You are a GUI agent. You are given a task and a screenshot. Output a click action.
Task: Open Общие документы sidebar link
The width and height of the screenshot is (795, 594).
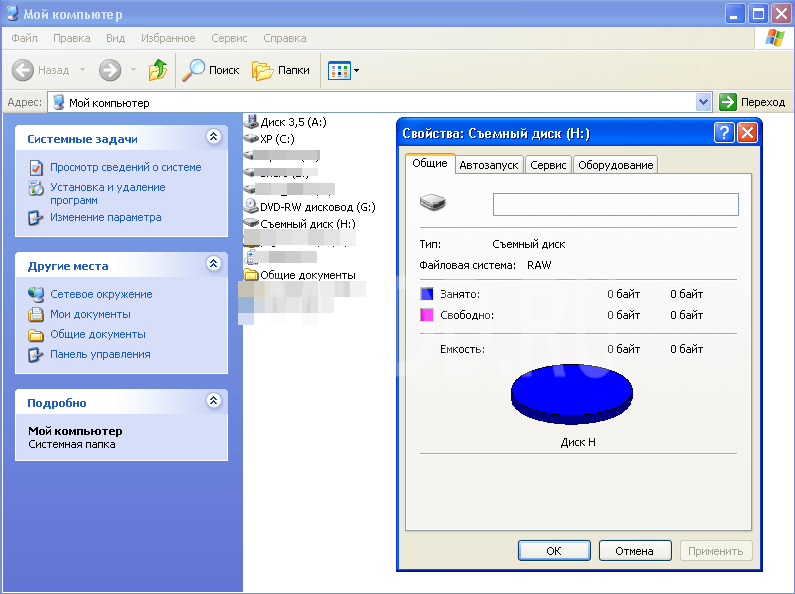click(98, 335)
